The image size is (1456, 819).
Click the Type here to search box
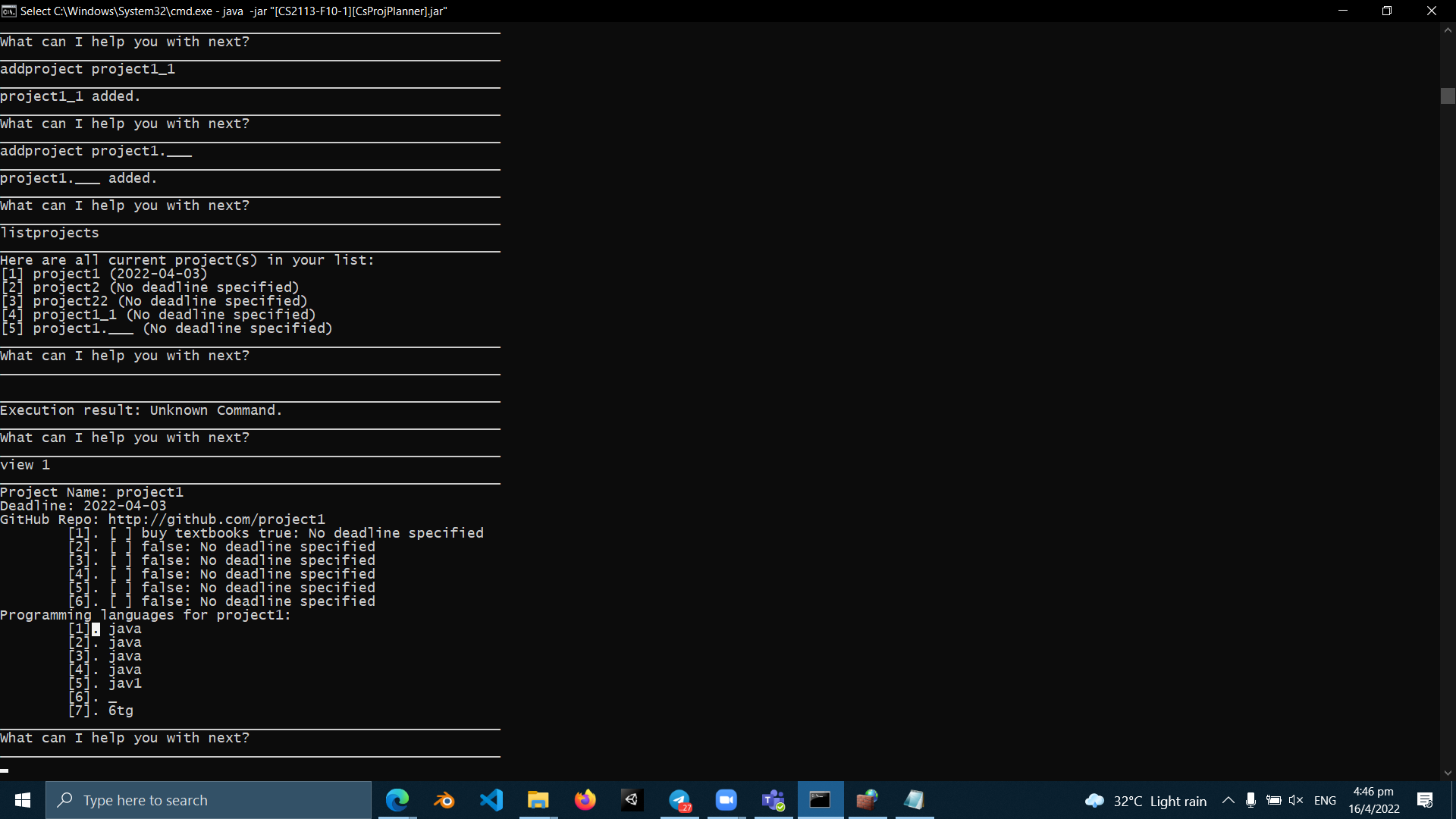pos(209,800)
